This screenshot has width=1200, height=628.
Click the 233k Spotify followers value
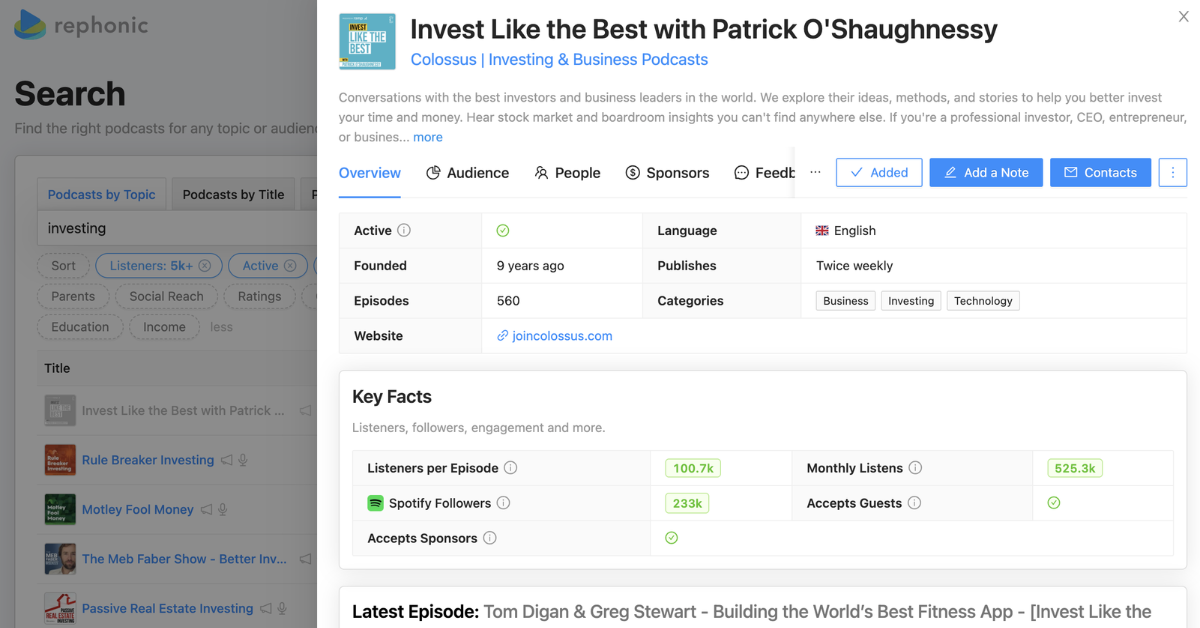687,503
